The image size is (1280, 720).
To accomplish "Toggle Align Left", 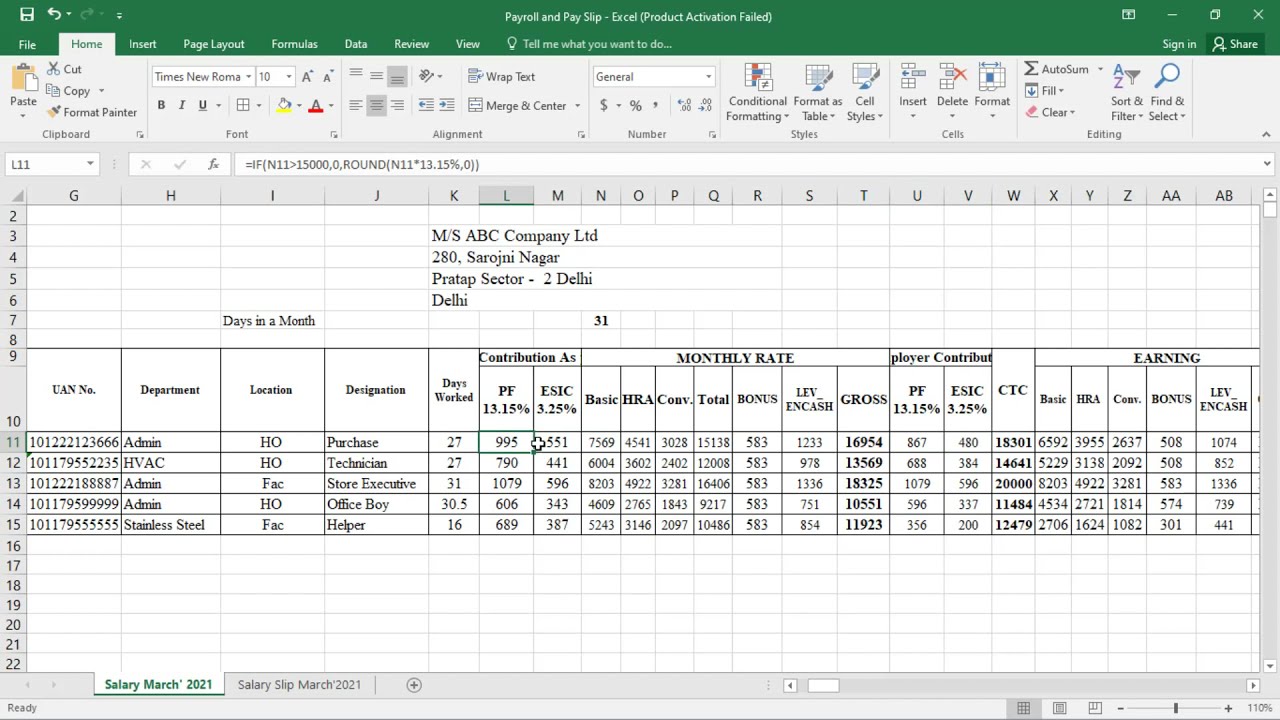I will [x=355, y=105].
